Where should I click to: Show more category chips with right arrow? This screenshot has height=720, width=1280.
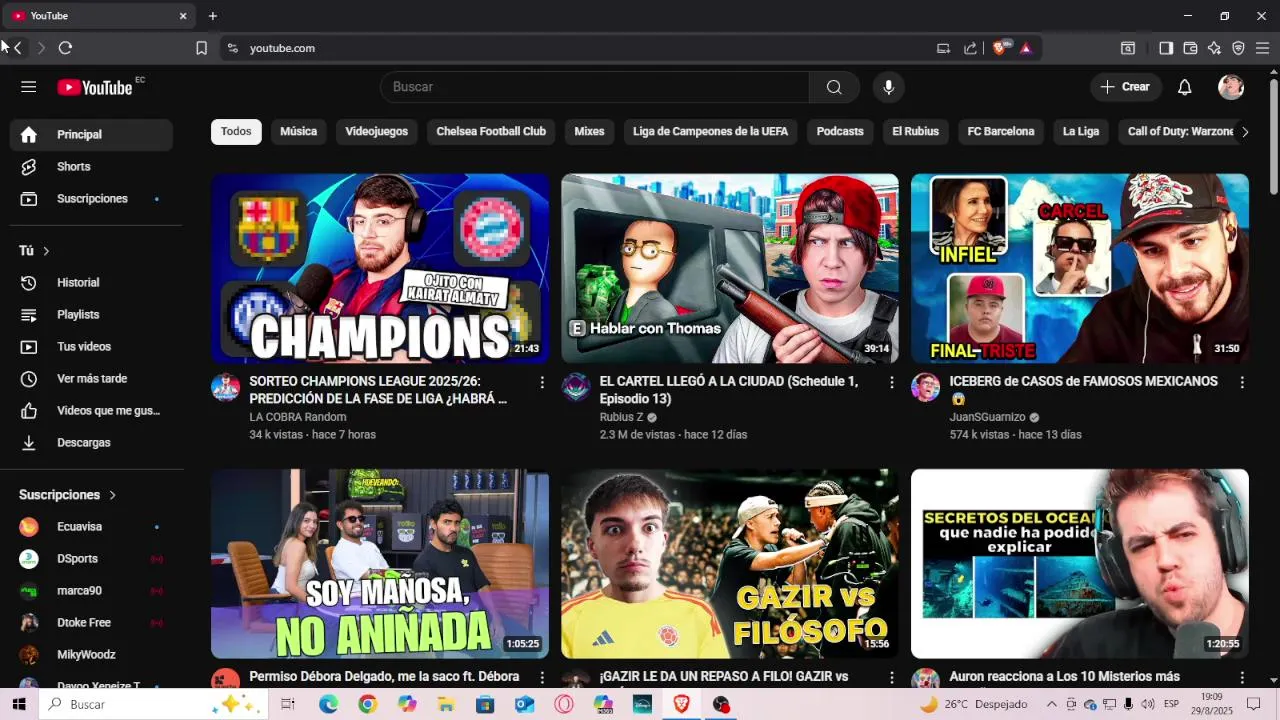tap(1244, 132)
